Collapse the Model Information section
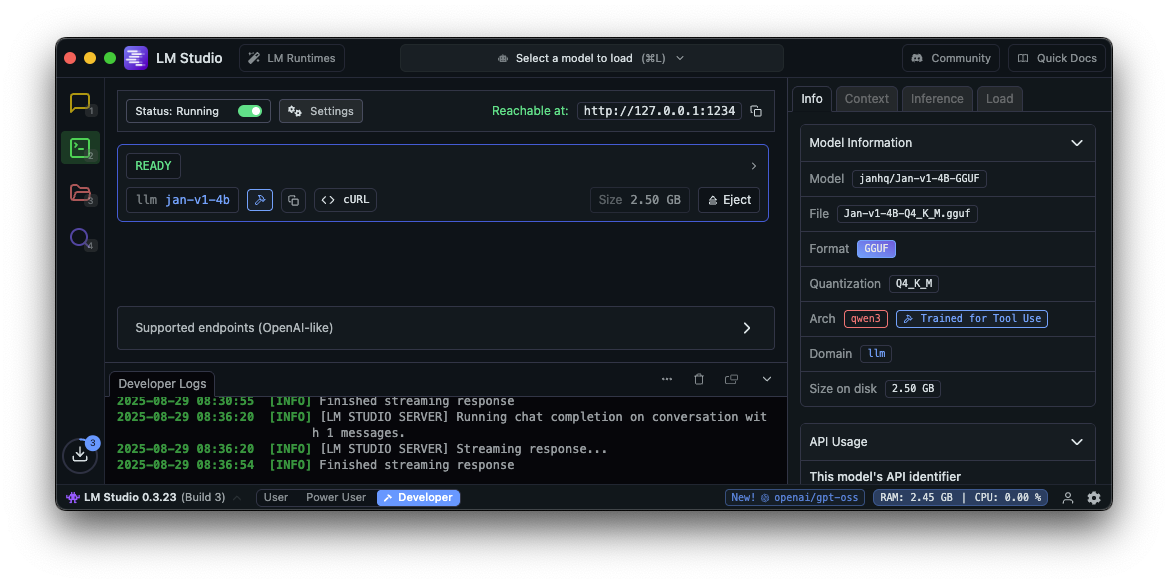The width and height of the screenshot is (1168, 584). (1077, 143)
